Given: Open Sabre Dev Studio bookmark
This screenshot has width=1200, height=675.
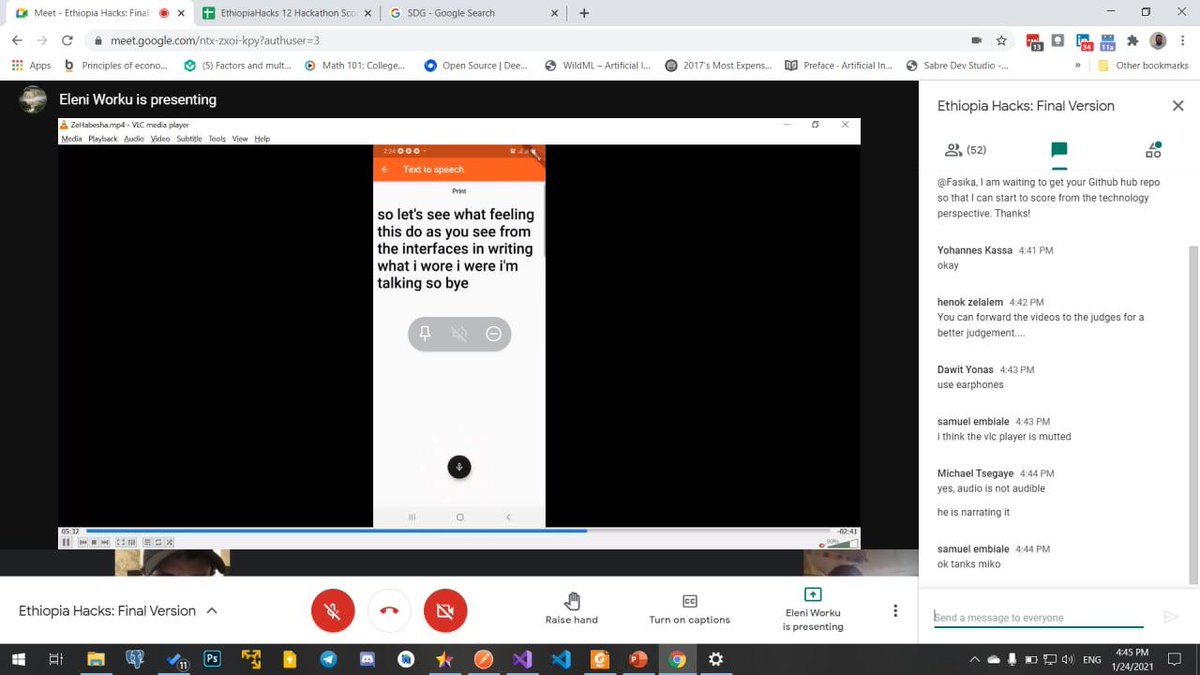Looking at the screenshot, I should click(x=956, y=65).
